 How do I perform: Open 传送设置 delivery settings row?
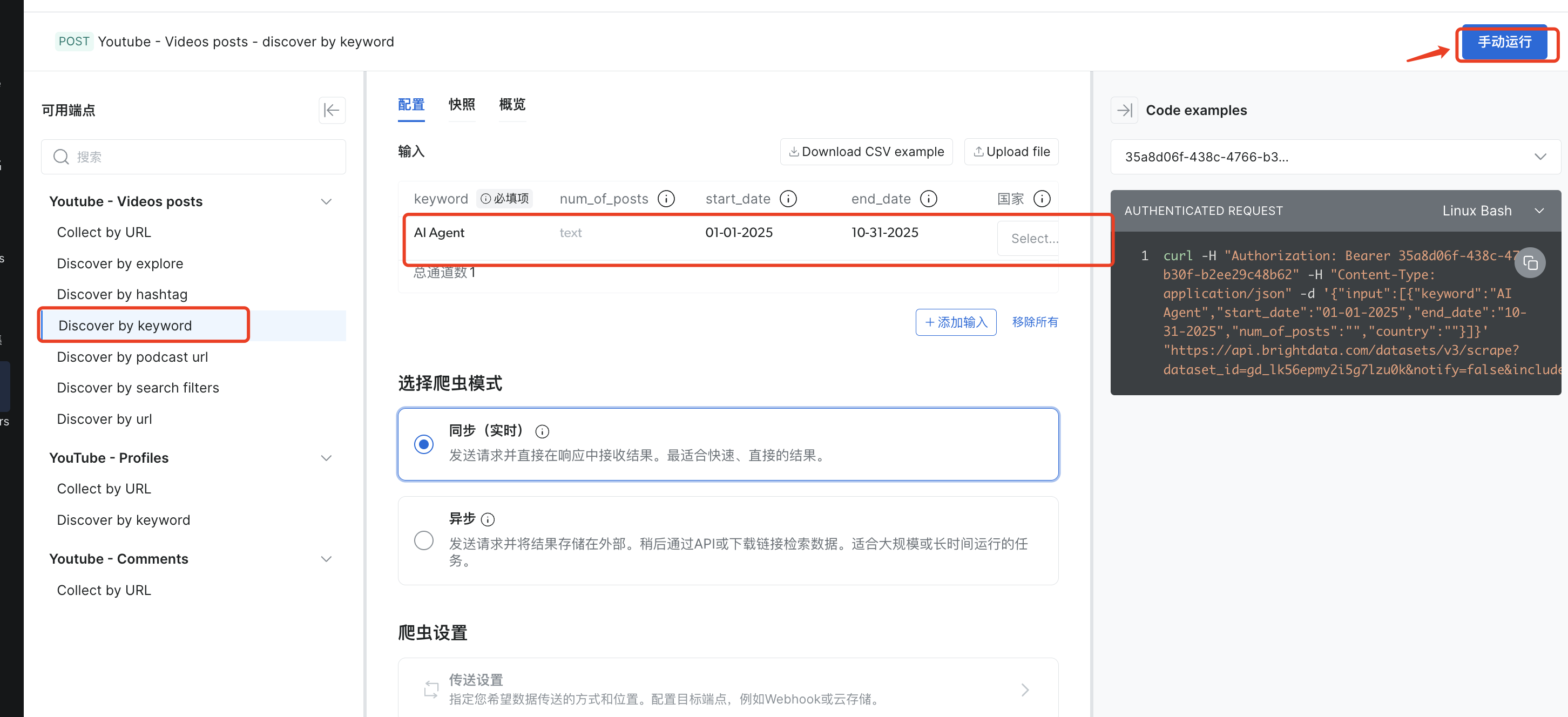(728, 689)
